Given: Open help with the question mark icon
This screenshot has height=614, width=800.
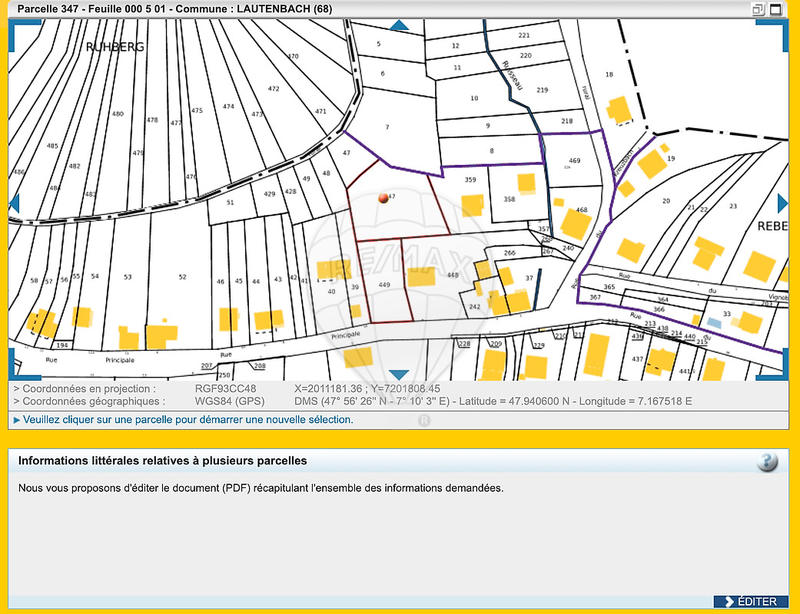Looking at the screenshot, I should pyautogui.click(x=768, y=461).
